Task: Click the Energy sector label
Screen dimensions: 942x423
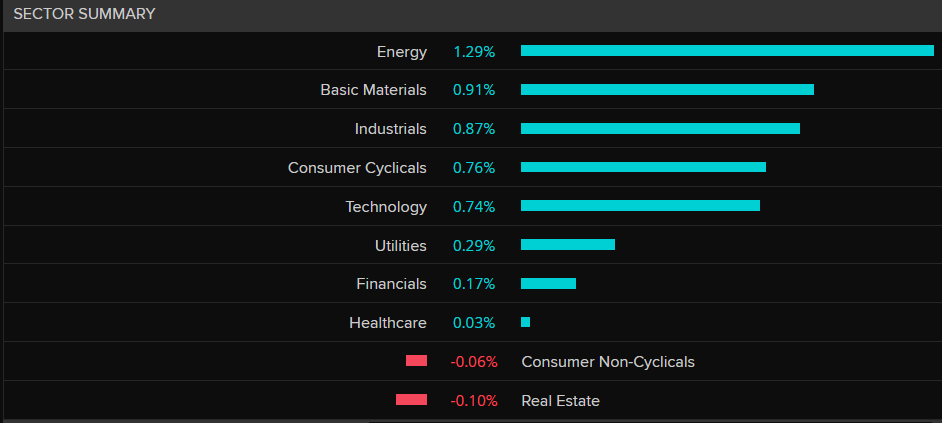Action: [x=401, y=51]
